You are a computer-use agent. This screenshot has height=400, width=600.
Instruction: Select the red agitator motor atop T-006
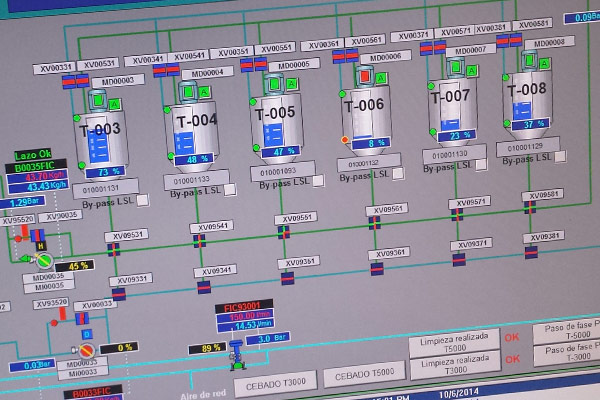click(365, 76)
